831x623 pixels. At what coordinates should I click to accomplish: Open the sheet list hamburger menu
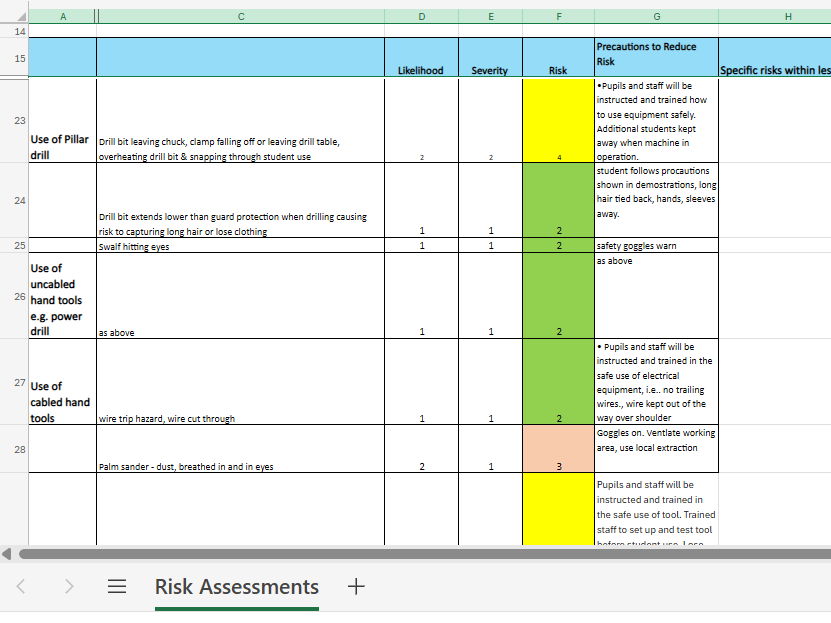pyautogui.click(x=117, y=587)
